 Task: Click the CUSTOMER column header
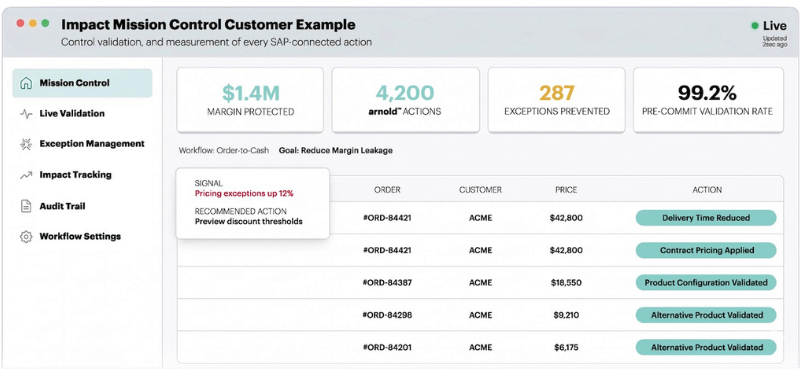480,190
